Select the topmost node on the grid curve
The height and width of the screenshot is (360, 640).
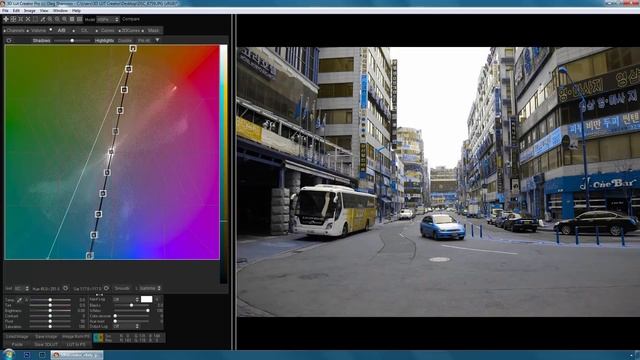[x=133, y=48]
